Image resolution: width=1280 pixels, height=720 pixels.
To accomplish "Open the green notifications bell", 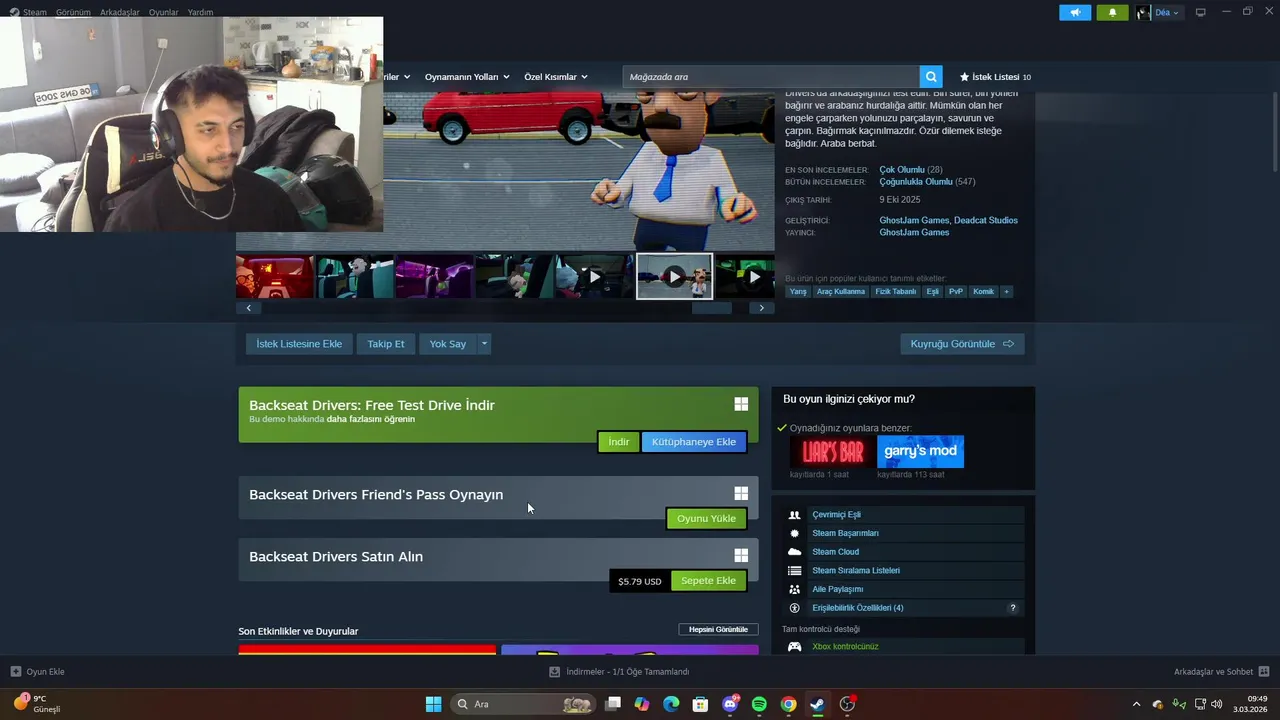I will [1112, 12].
